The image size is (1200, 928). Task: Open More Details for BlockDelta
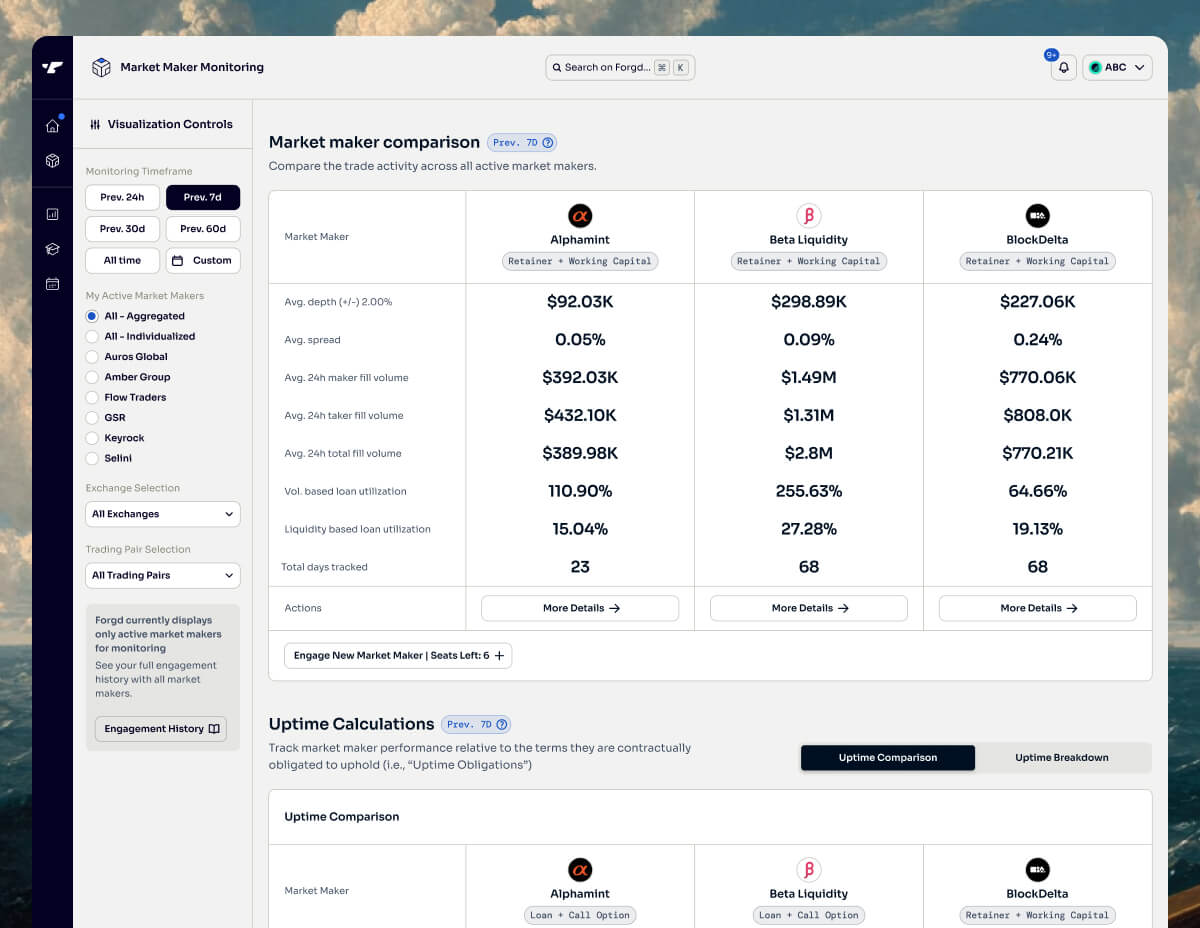coord(1038,608)
